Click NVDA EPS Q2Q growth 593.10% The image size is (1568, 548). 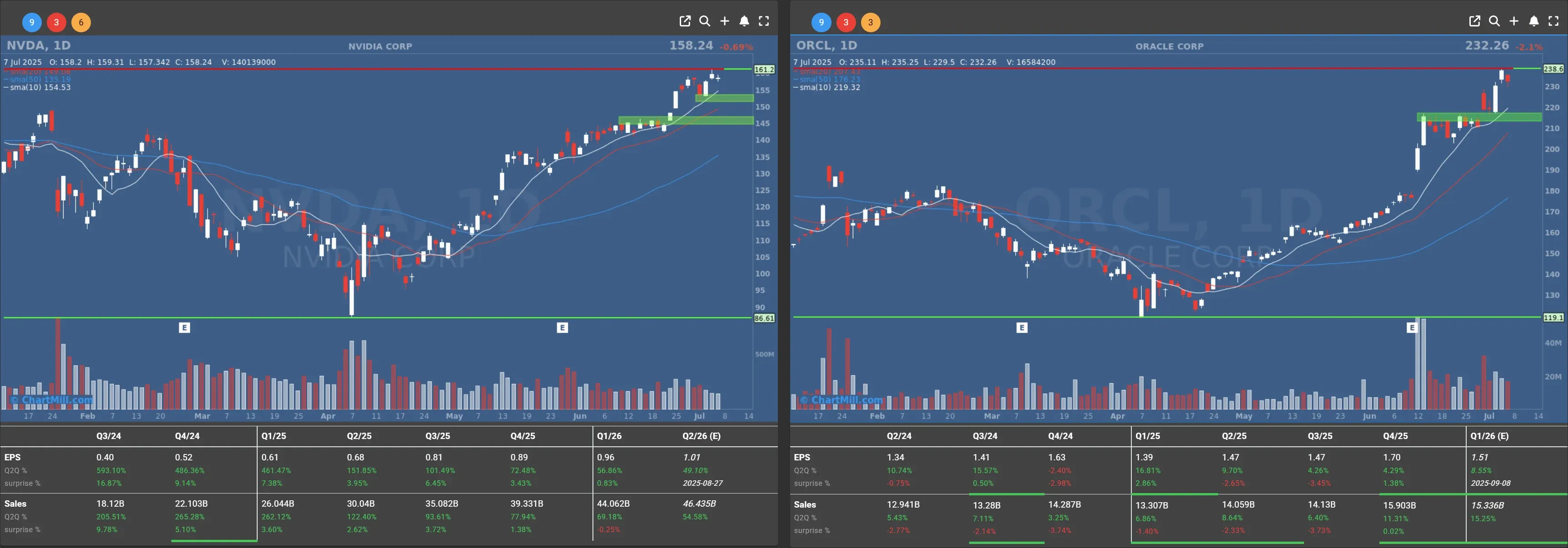coord(111,471)
